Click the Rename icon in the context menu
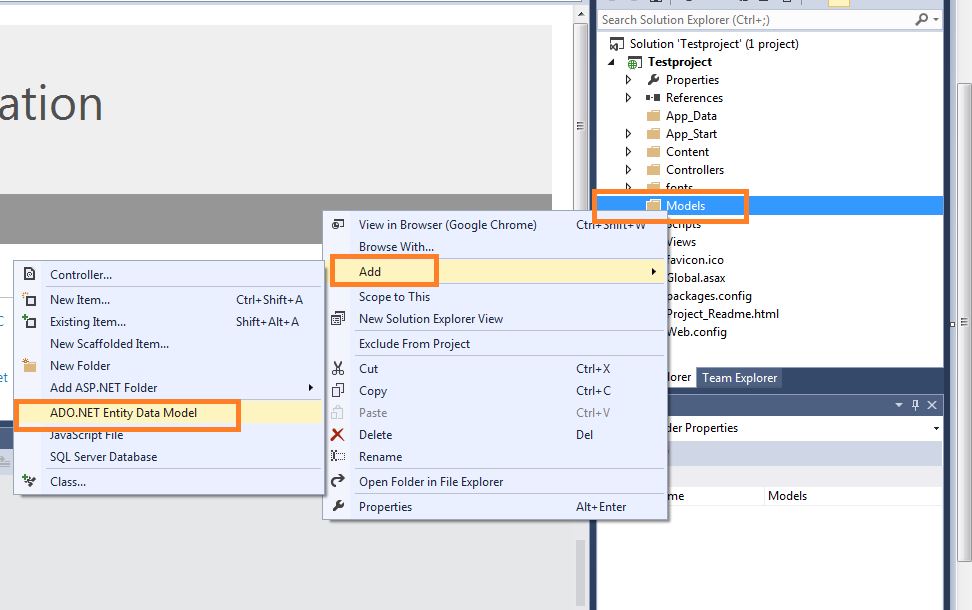 pos(338,456)
